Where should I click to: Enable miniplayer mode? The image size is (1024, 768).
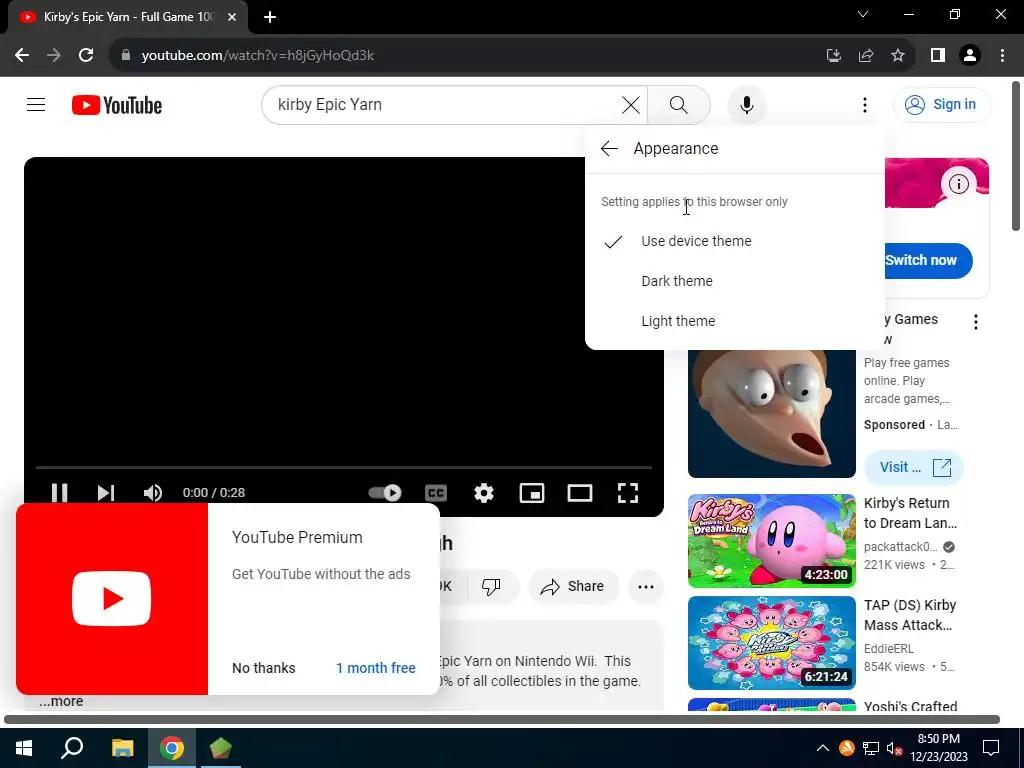pos(532,492)
